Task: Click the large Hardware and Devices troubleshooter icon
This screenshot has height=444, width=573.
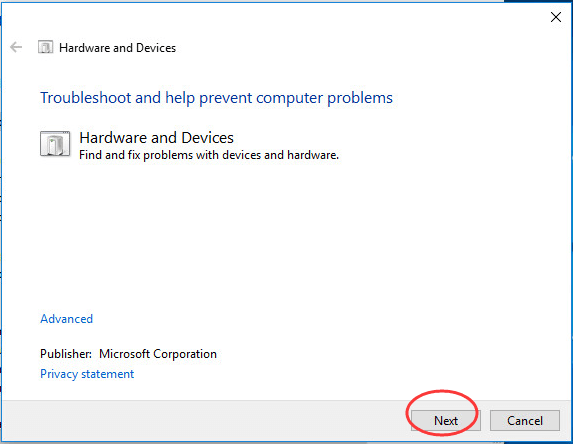Action: coord(55,144)
